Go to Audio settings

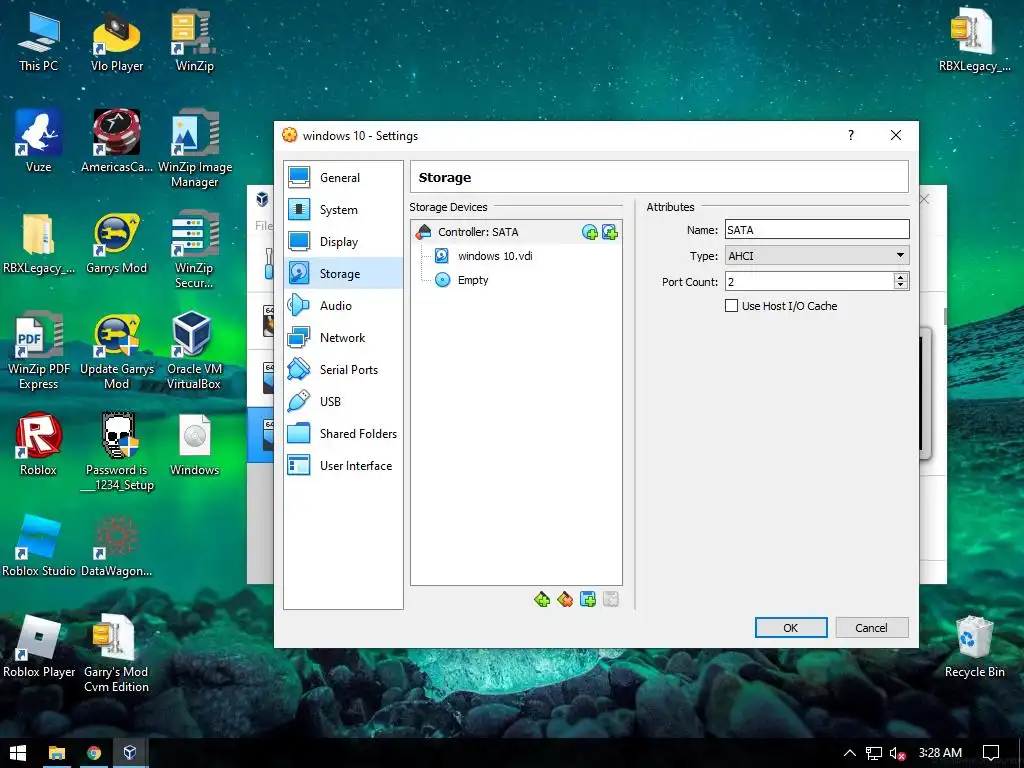coord(343,306)
